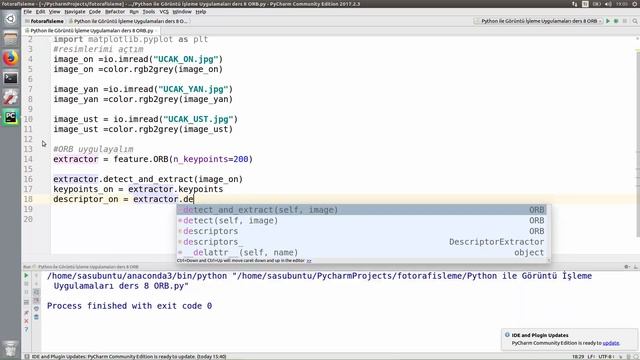This screenshot has height=360, width=640.
Task: Click the file breadcrumb in navigation bar
Action: point(128,21)
